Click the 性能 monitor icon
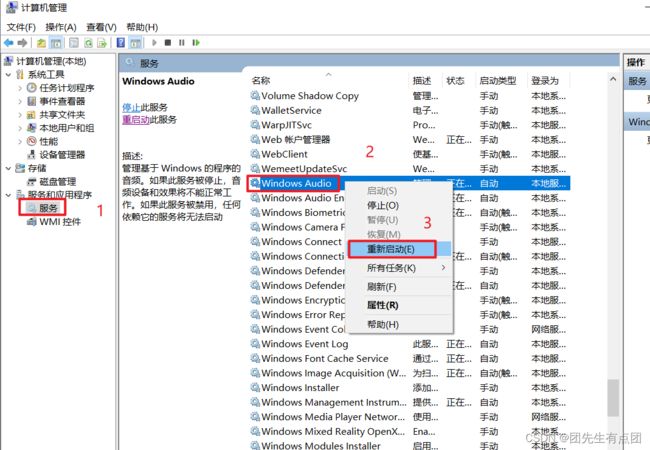This screenshot has height=450, width=650. [32, 141]
